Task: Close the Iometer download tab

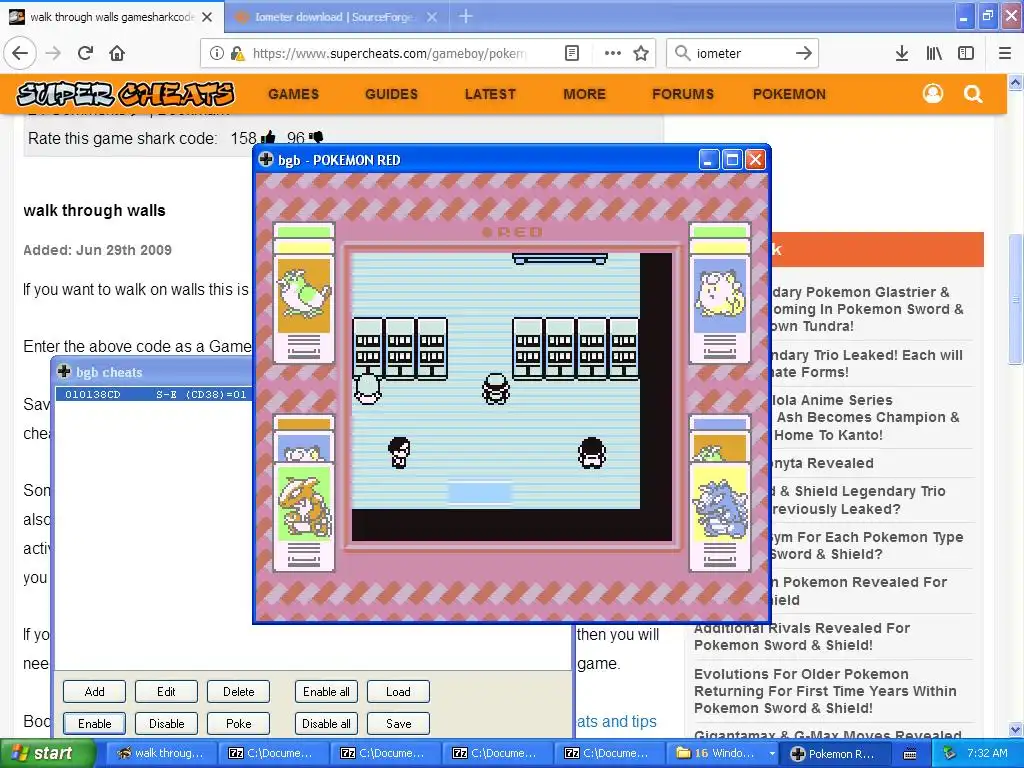Action: tap(432, 17)
